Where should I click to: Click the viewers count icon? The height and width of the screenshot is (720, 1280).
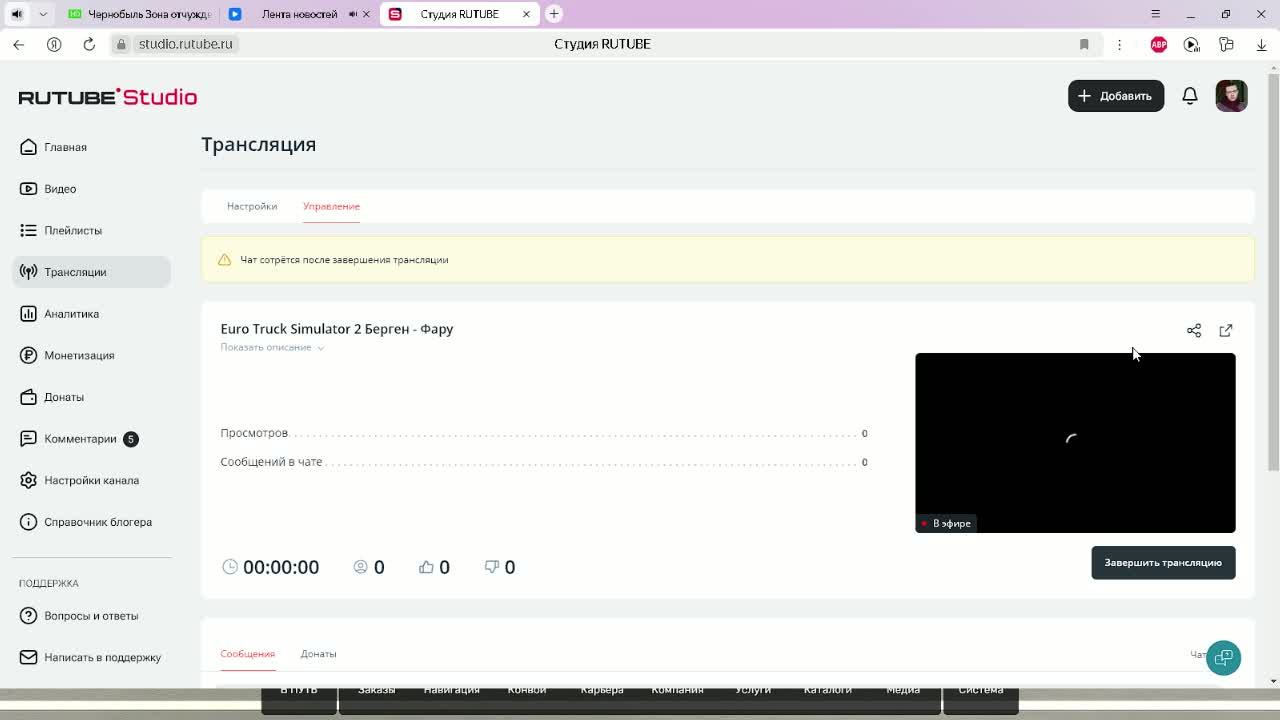(361, 567)
